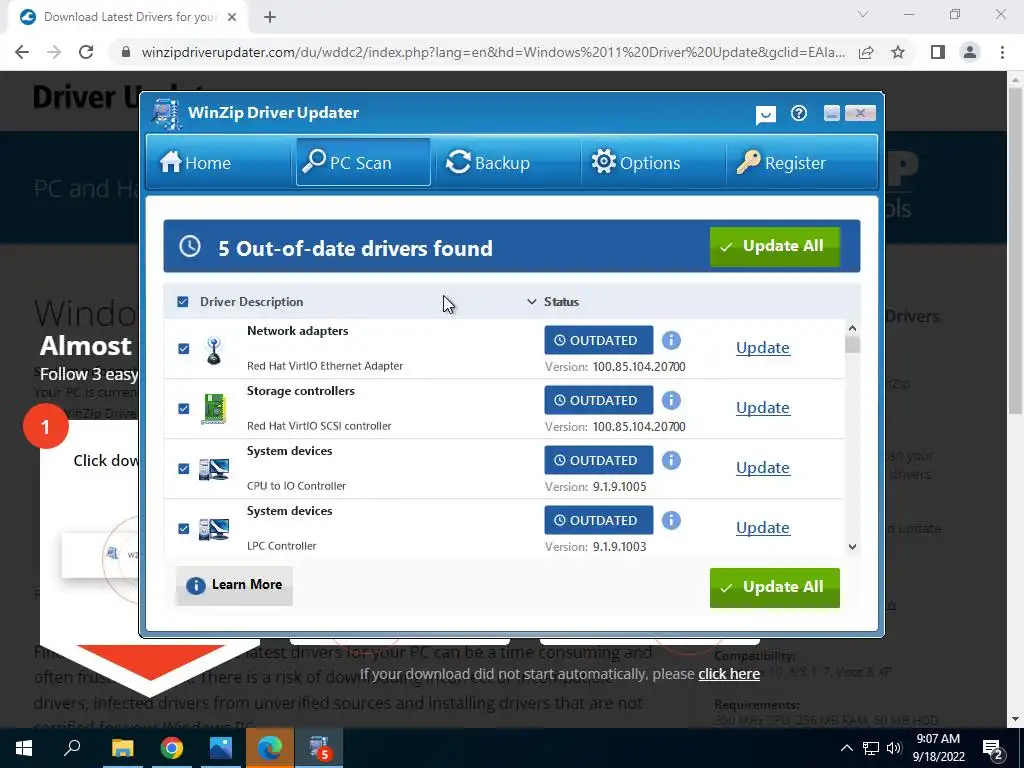This screenshot has width=1024, height=768.
Task: Click the CPU to IO Controller device icon
Action: 214,469
